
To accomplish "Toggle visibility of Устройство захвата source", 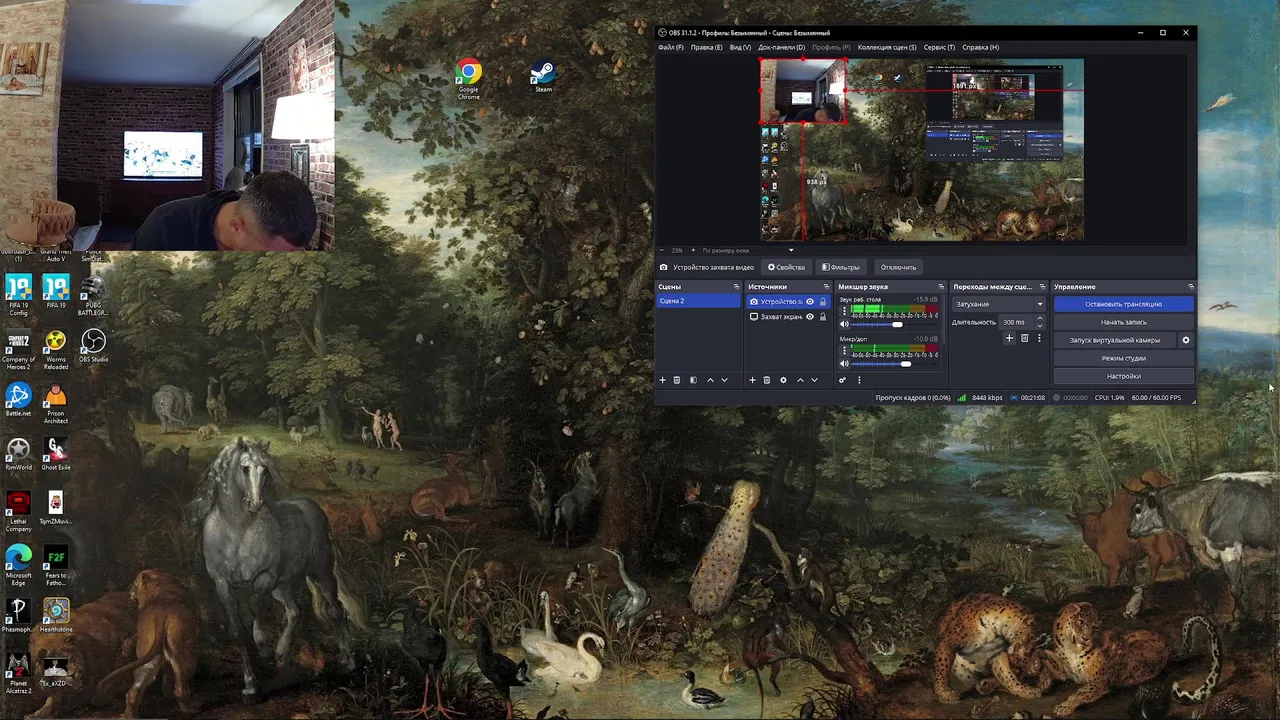I will pyautogui.click(x=810, y=301).
